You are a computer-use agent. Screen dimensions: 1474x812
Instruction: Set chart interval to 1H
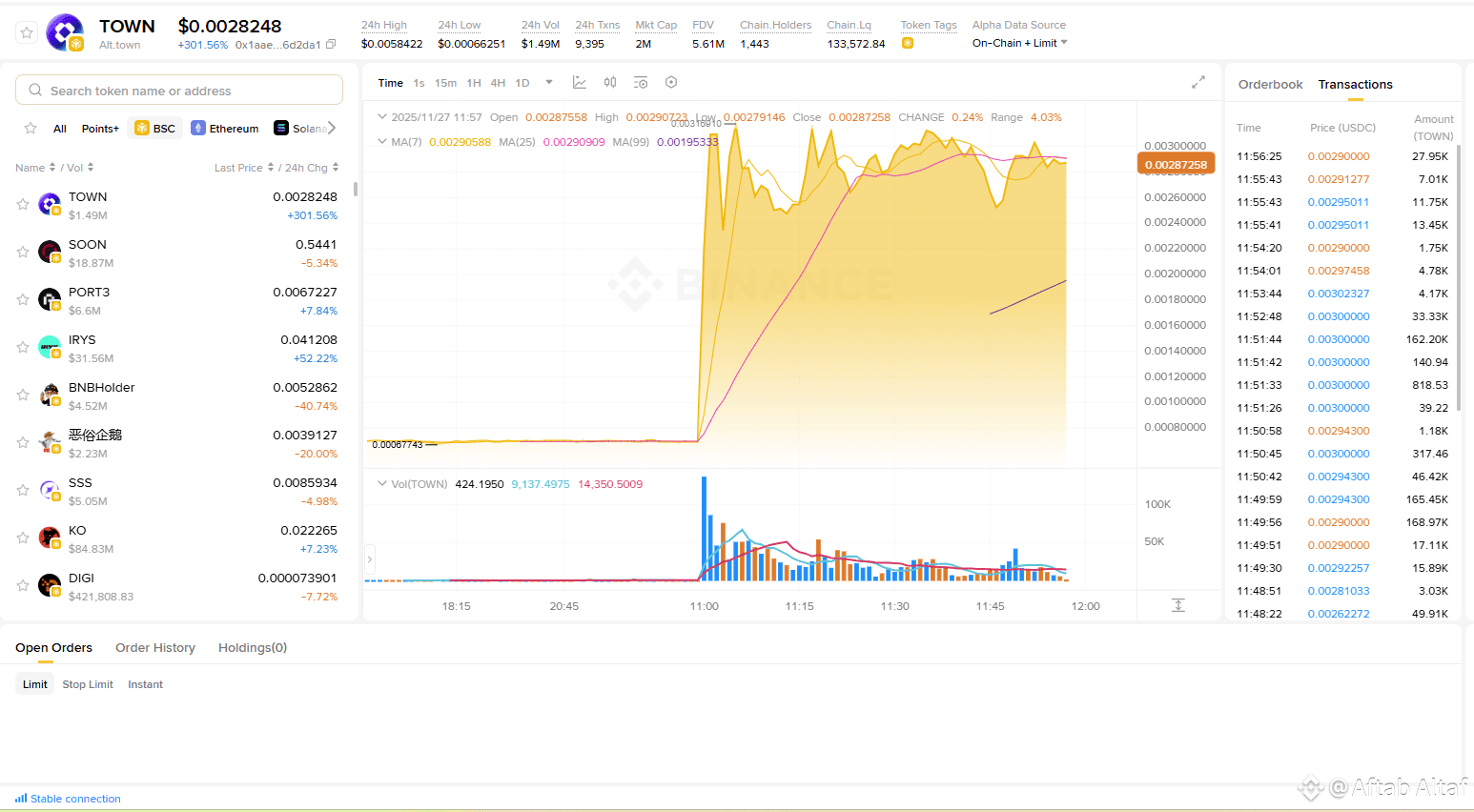coord(474,83)
